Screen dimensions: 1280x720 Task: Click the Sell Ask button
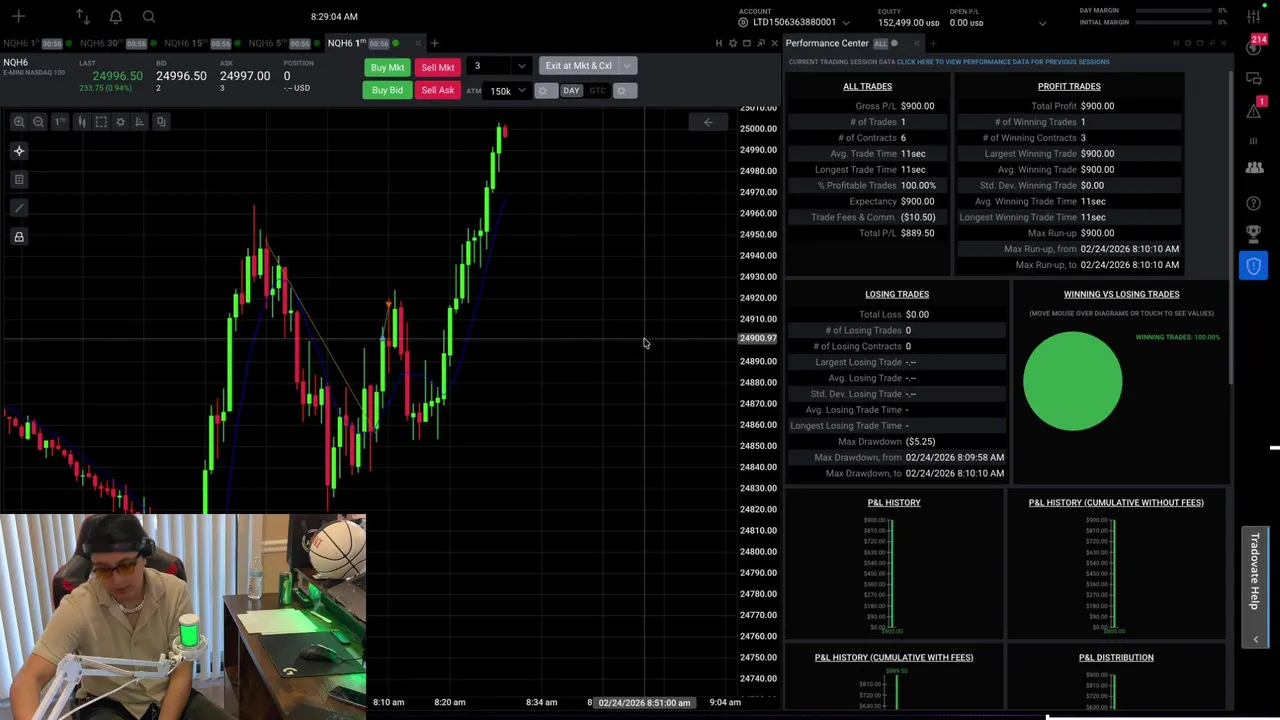[438, 90]
